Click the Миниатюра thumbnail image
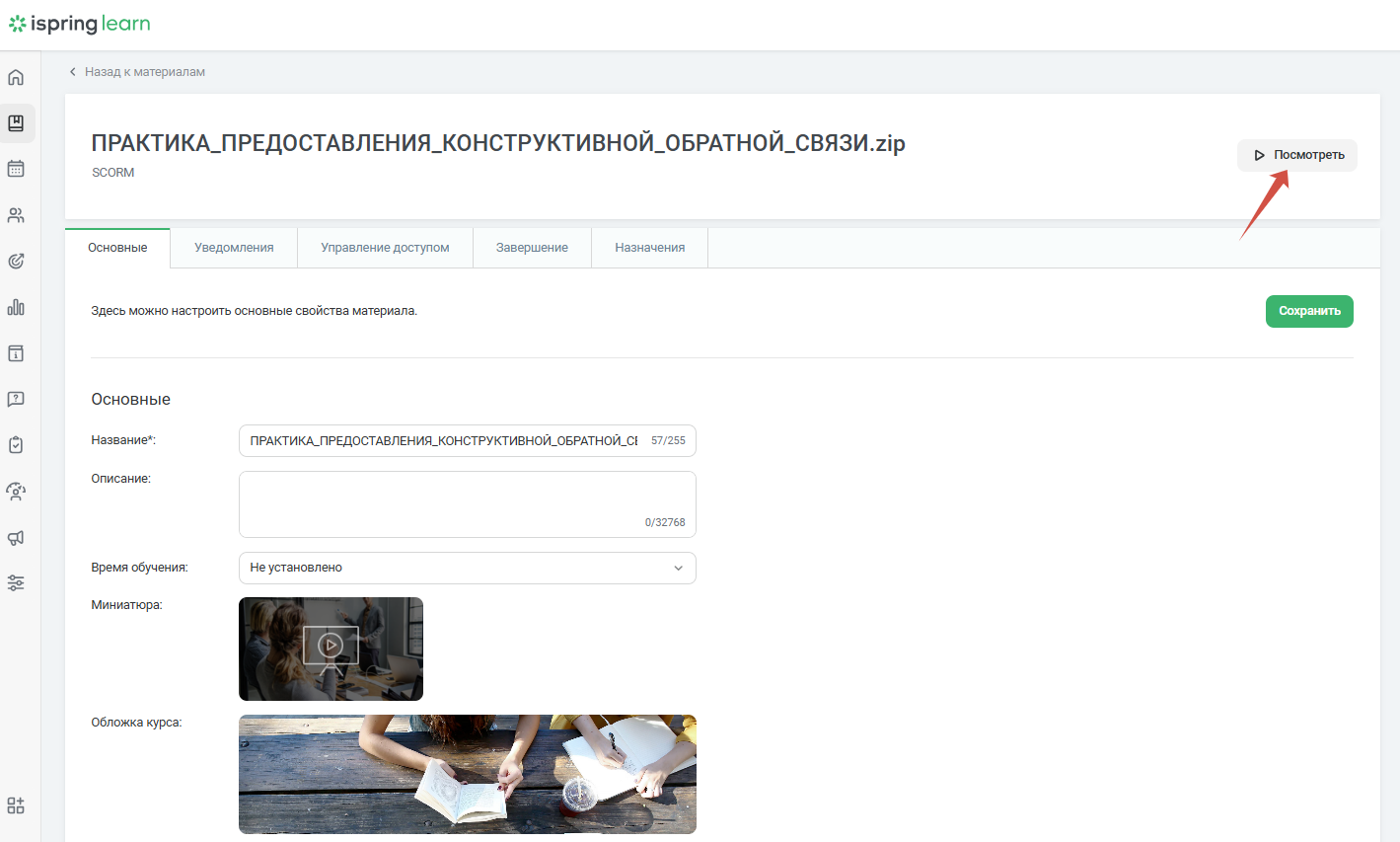This screenshot has width=1400, height=842. click(x=331, y=649)
